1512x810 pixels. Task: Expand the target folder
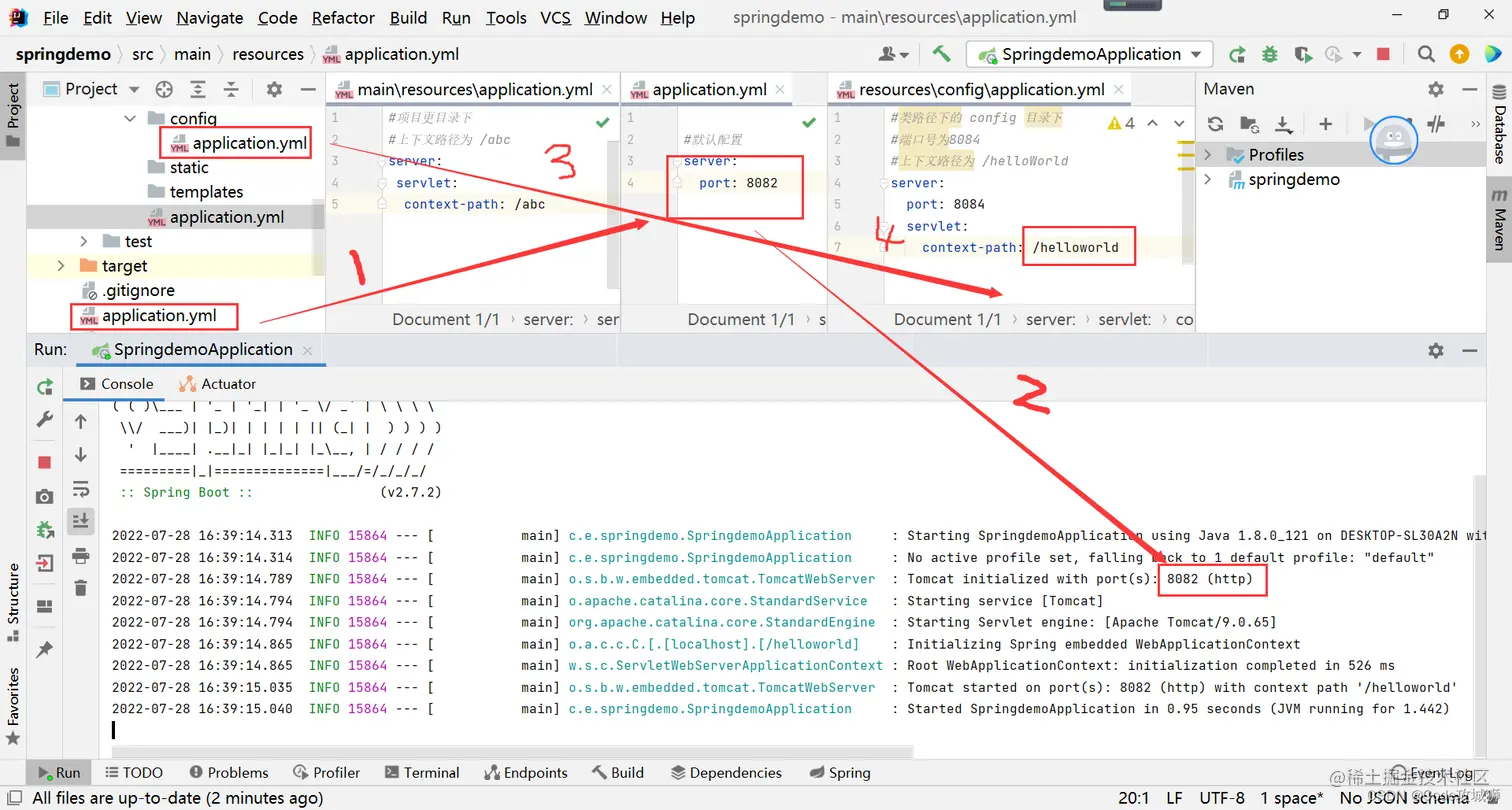tap(61, 266)
